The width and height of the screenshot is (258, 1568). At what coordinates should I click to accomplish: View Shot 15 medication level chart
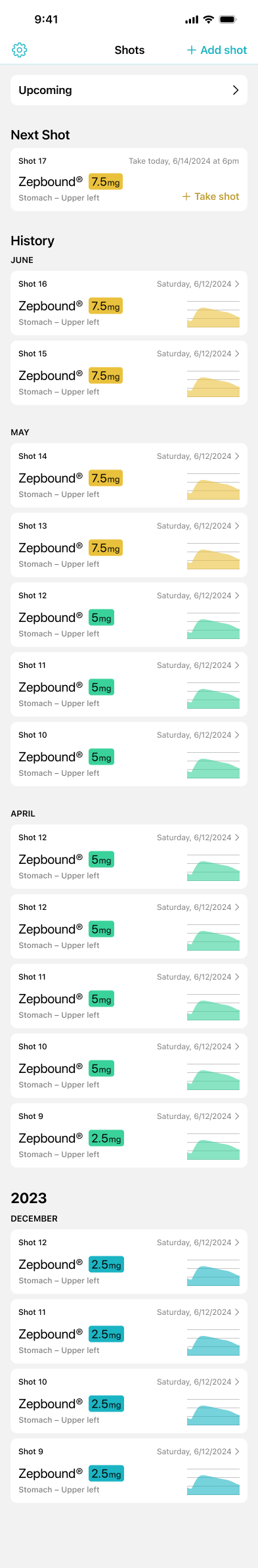(x=213, y=383)
